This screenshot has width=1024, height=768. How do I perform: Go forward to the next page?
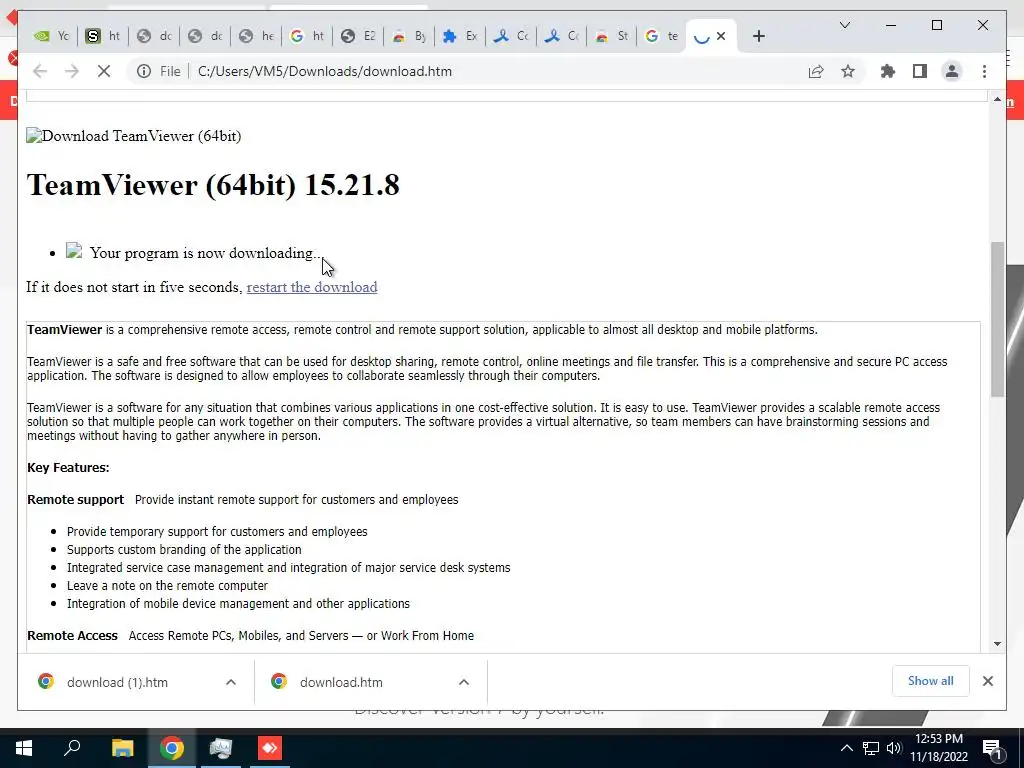point(72,71)
